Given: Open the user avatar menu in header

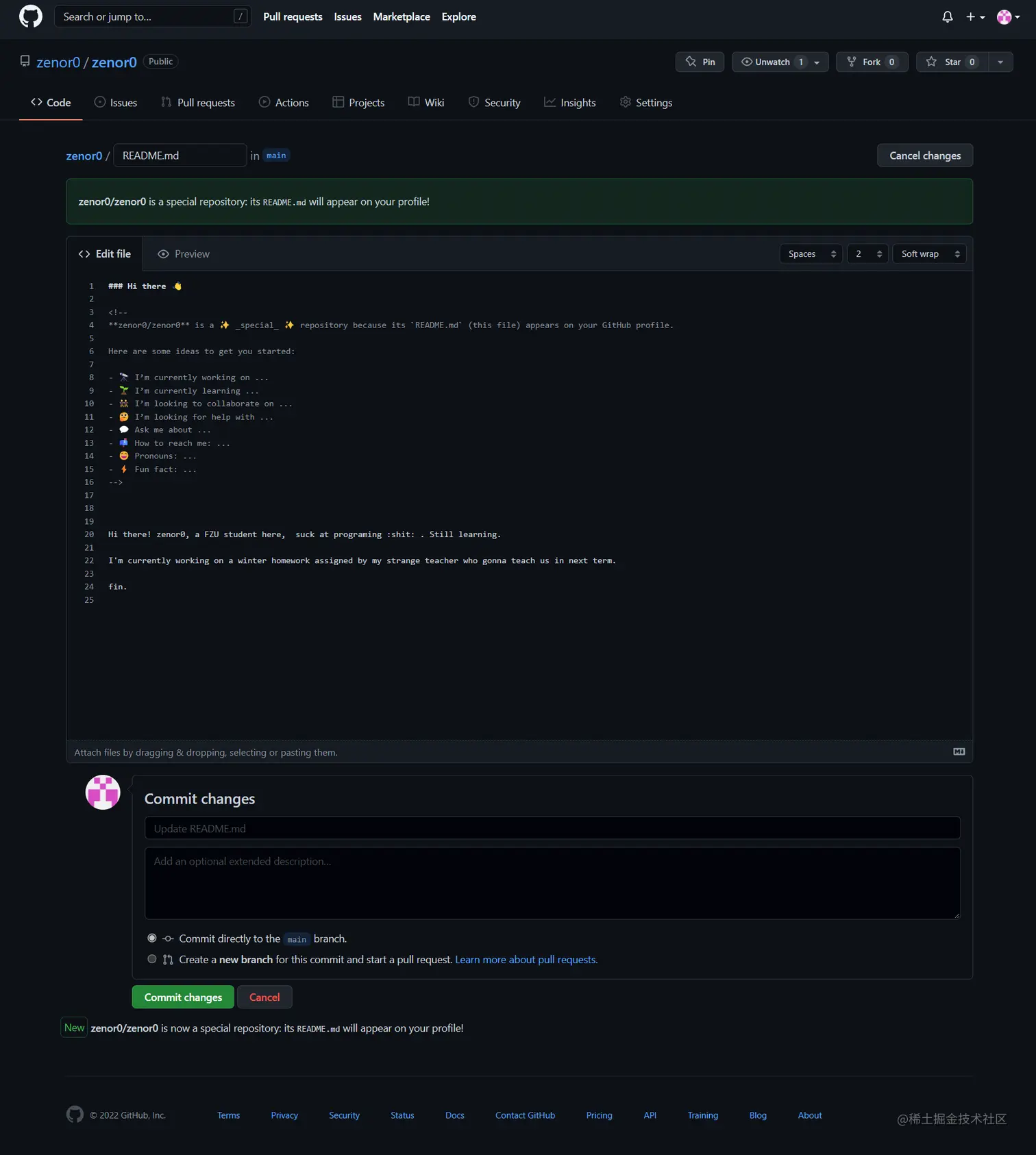Looking at the screenshot, I should click(x=1008, y=17).
